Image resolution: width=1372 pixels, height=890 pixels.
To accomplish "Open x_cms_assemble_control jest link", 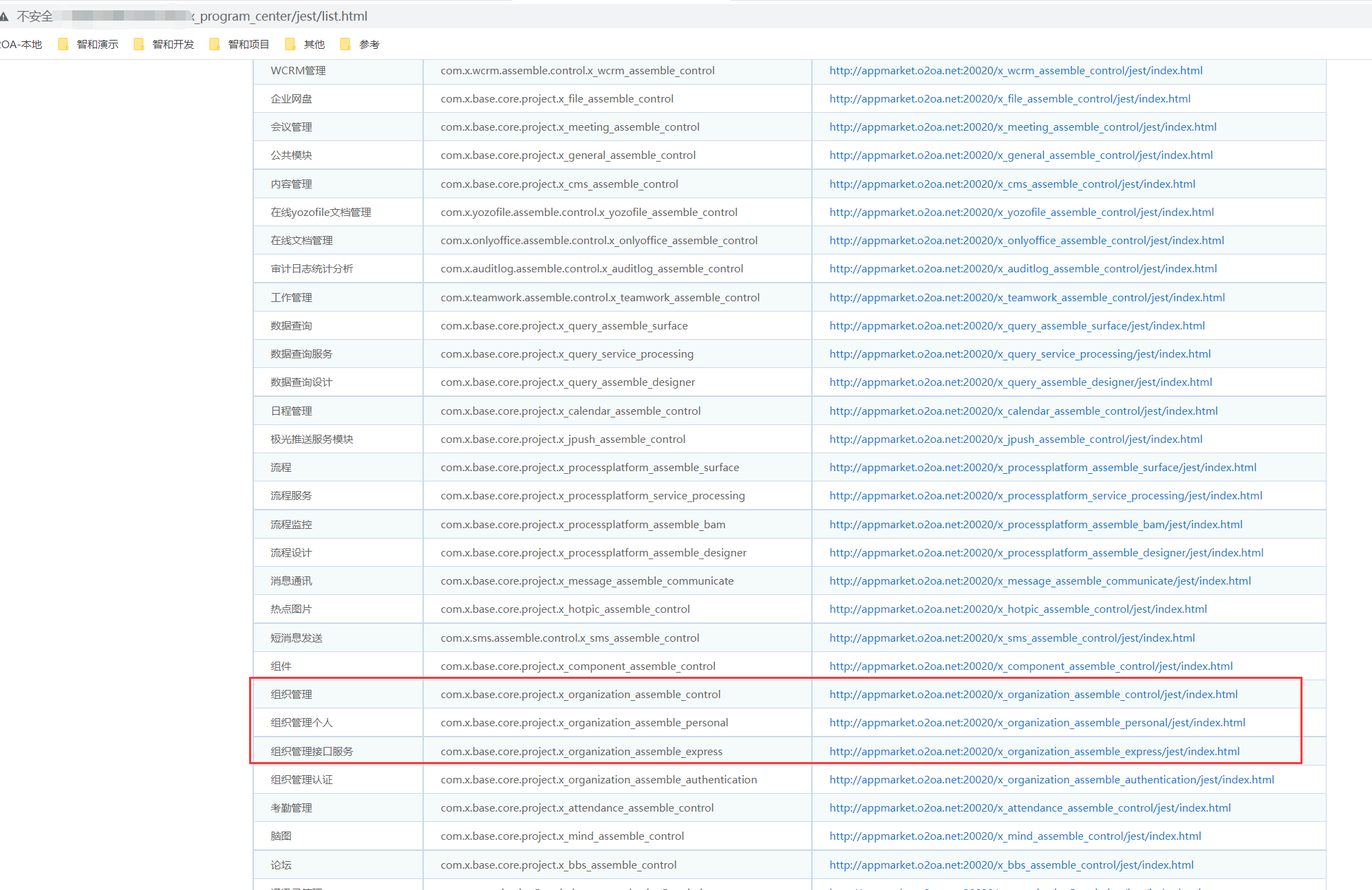I will point(1012,184).
